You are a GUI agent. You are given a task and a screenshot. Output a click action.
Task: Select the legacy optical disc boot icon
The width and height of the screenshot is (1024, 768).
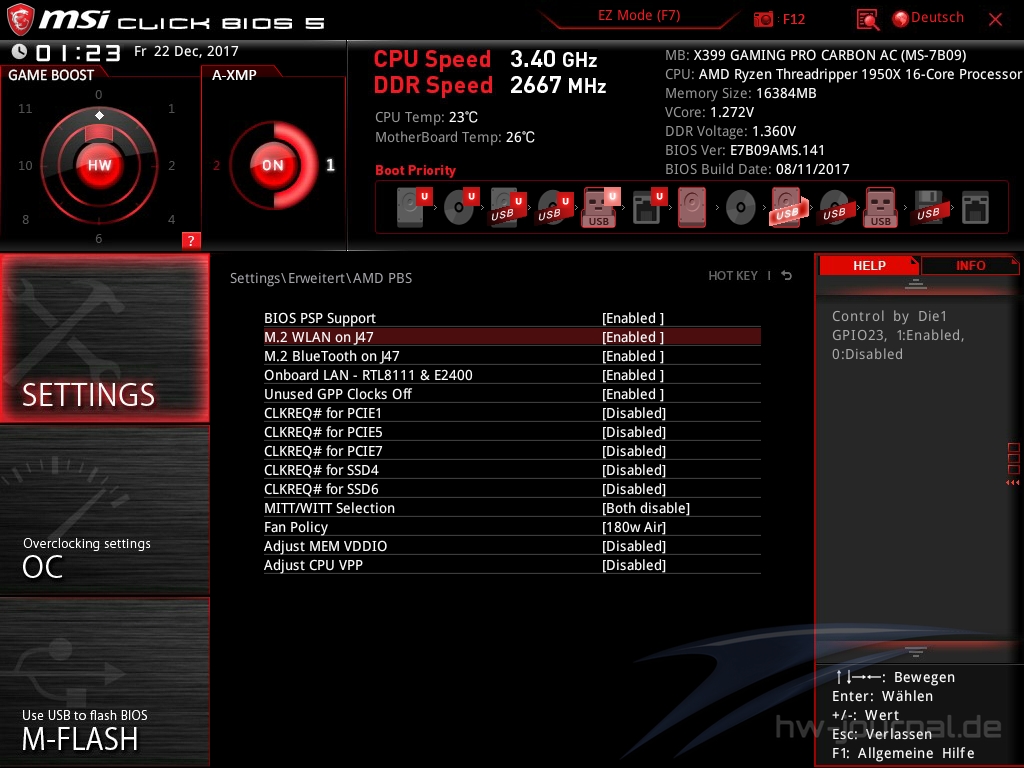[741, 208]
